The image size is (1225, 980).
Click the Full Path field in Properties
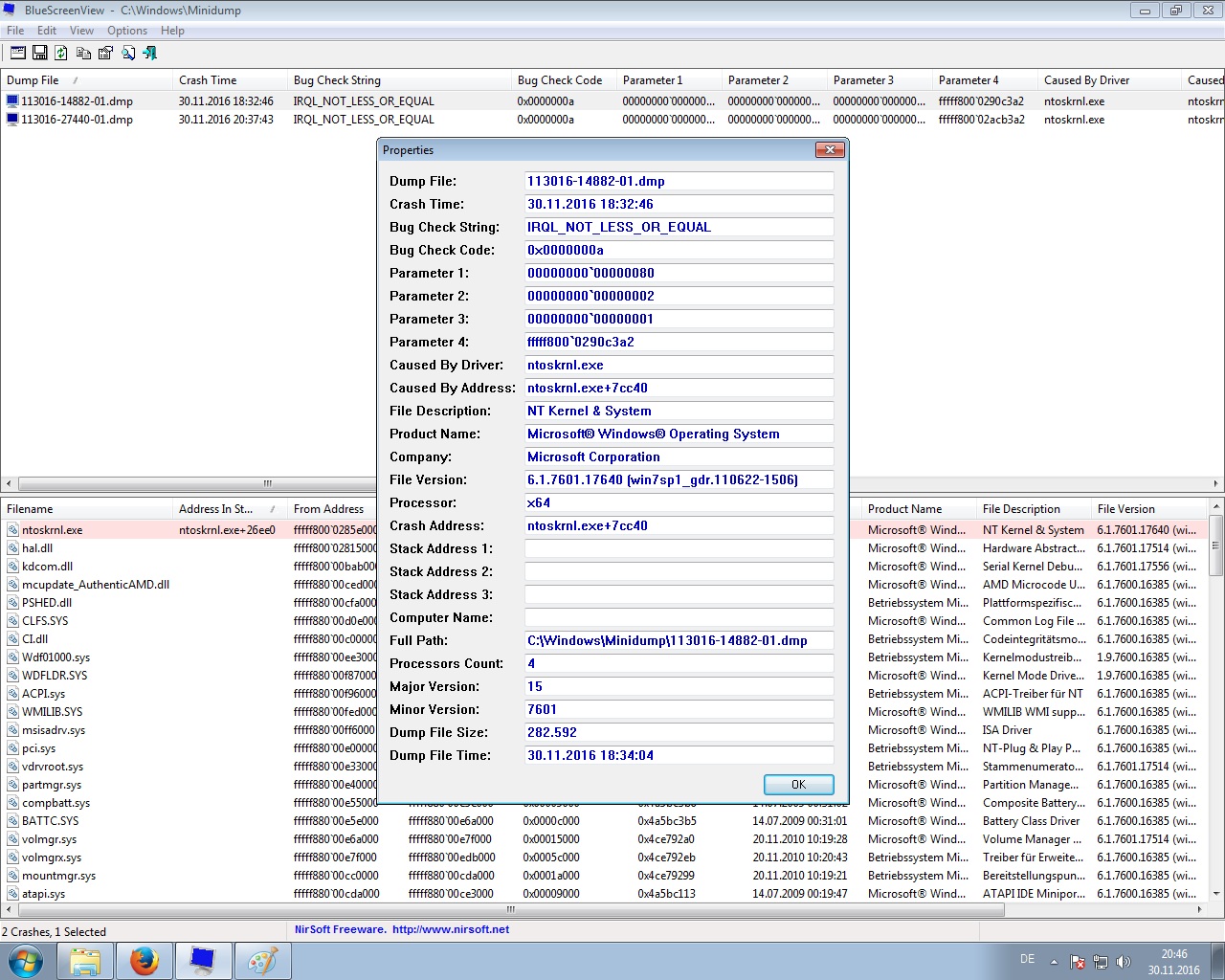679,640
